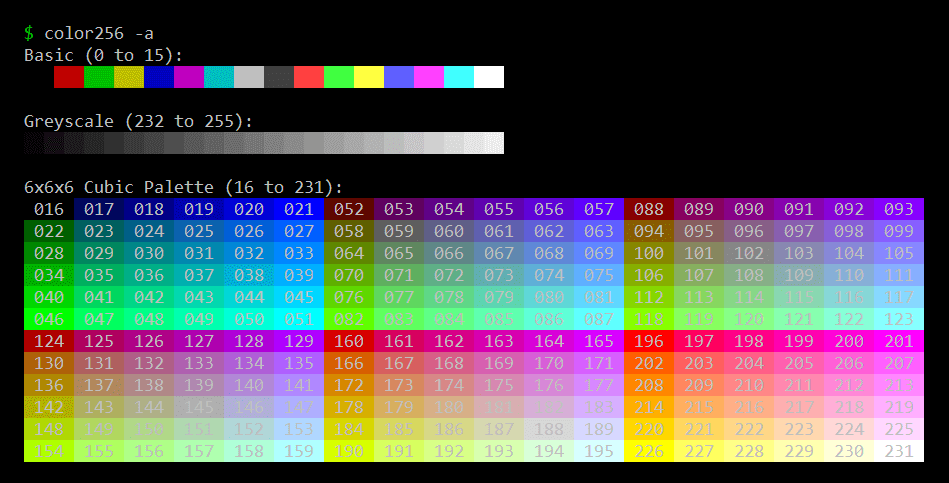Select the bright cyan Basic swatch
This screenshot has height=483, width=949.
coord(459,77)
